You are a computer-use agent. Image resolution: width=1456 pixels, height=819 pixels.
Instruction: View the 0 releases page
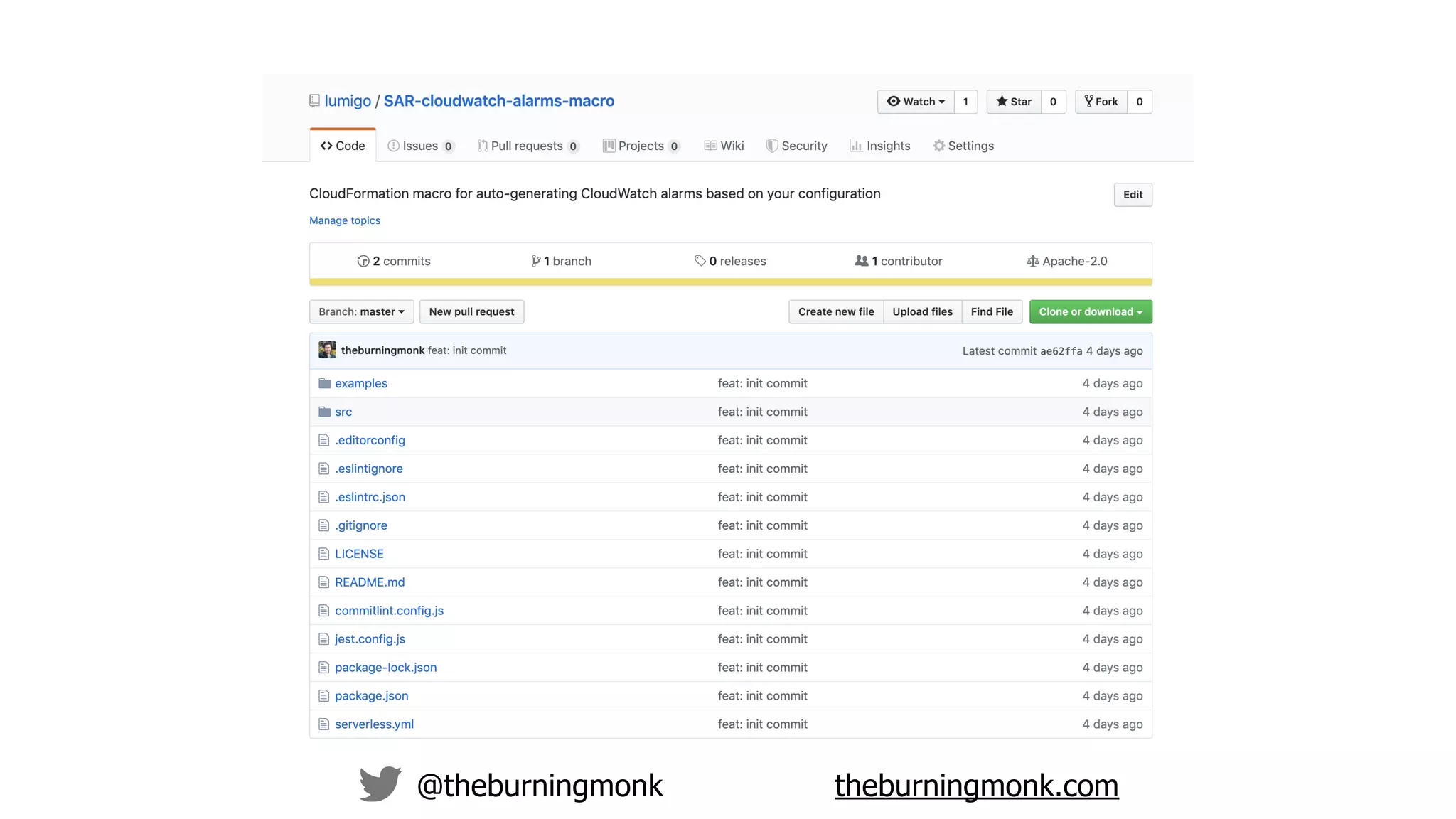click(x=730, y=261)
